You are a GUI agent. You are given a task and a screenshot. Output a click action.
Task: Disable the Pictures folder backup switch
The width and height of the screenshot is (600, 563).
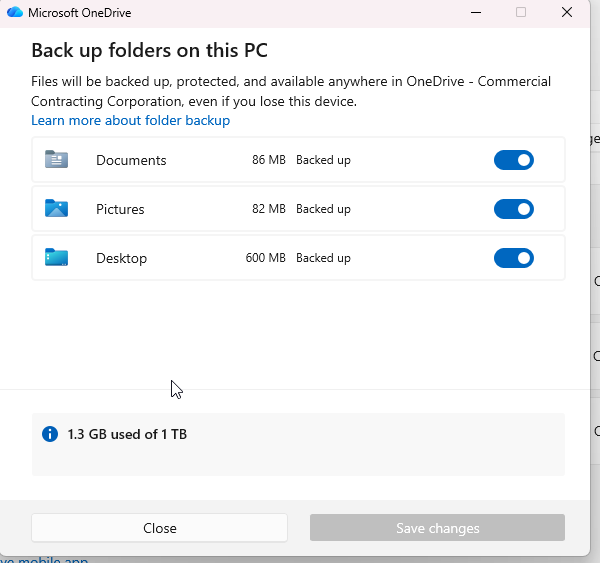coord(514,209)
